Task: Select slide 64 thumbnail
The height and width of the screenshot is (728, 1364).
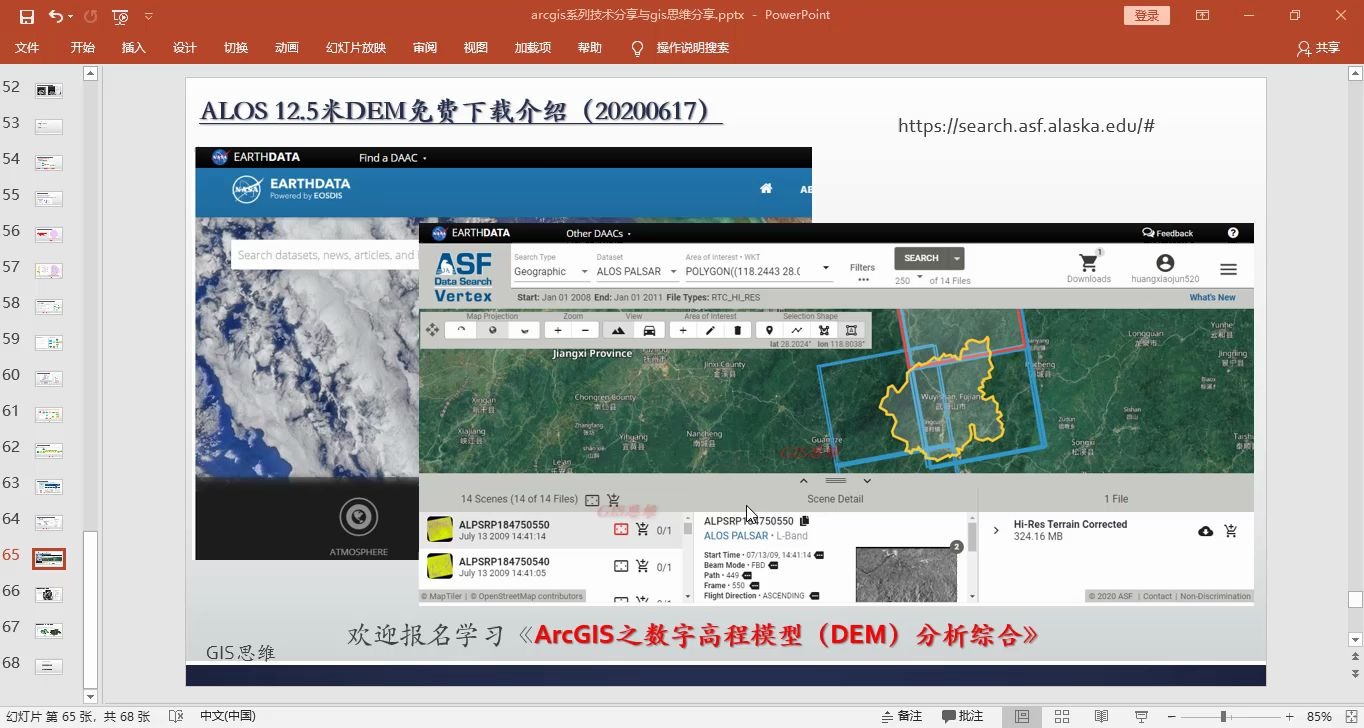Action: coord(49,522)
